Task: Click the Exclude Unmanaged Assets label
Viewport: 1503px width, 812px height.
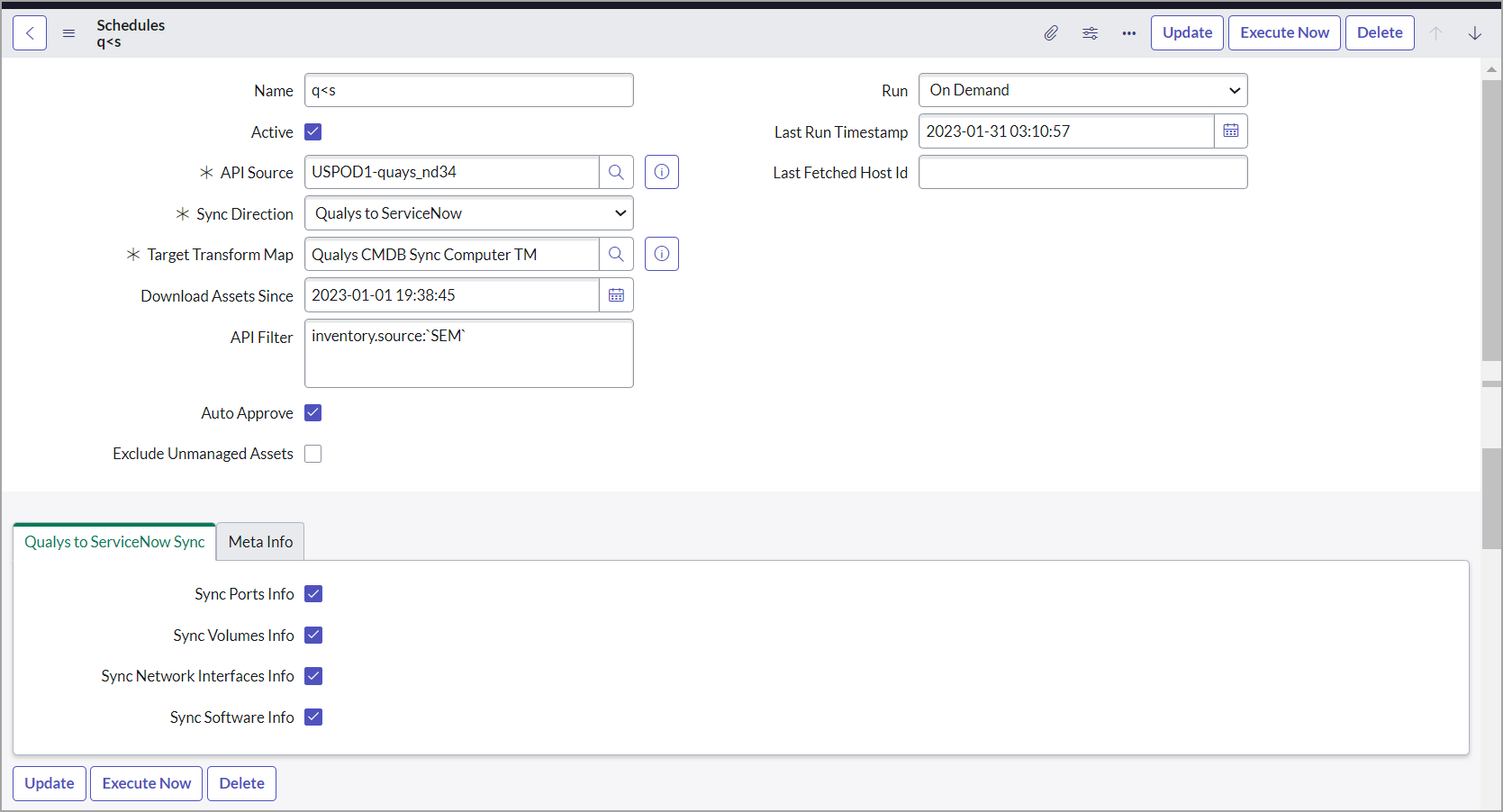Action: tap(203, 454)
